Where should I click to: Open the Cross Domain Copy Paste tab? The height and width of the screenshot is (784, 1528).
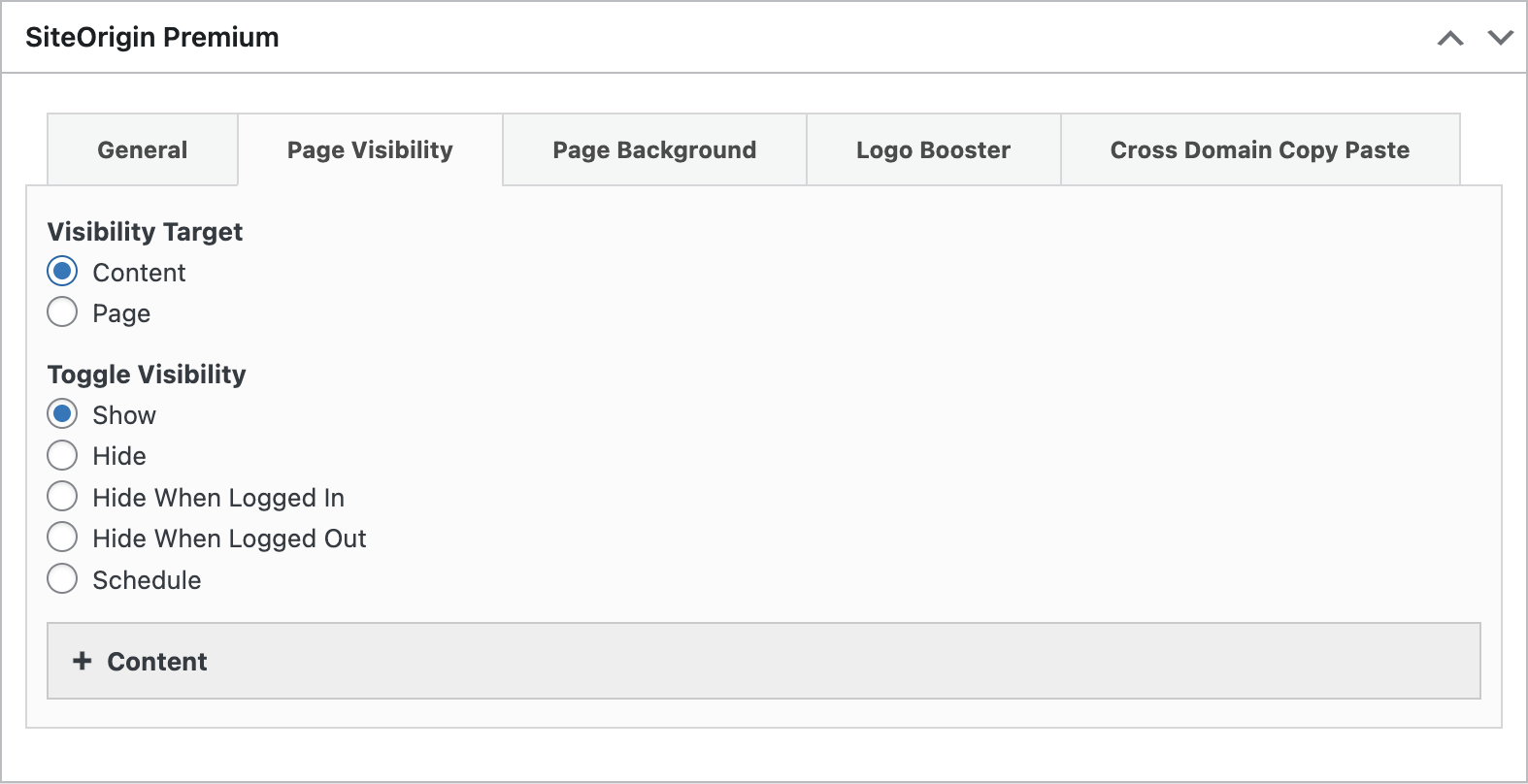[1259, 149]
